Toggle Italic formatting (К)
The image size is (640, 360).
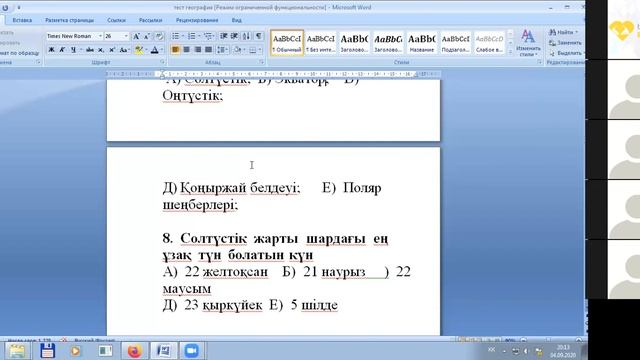pos(62,50)
